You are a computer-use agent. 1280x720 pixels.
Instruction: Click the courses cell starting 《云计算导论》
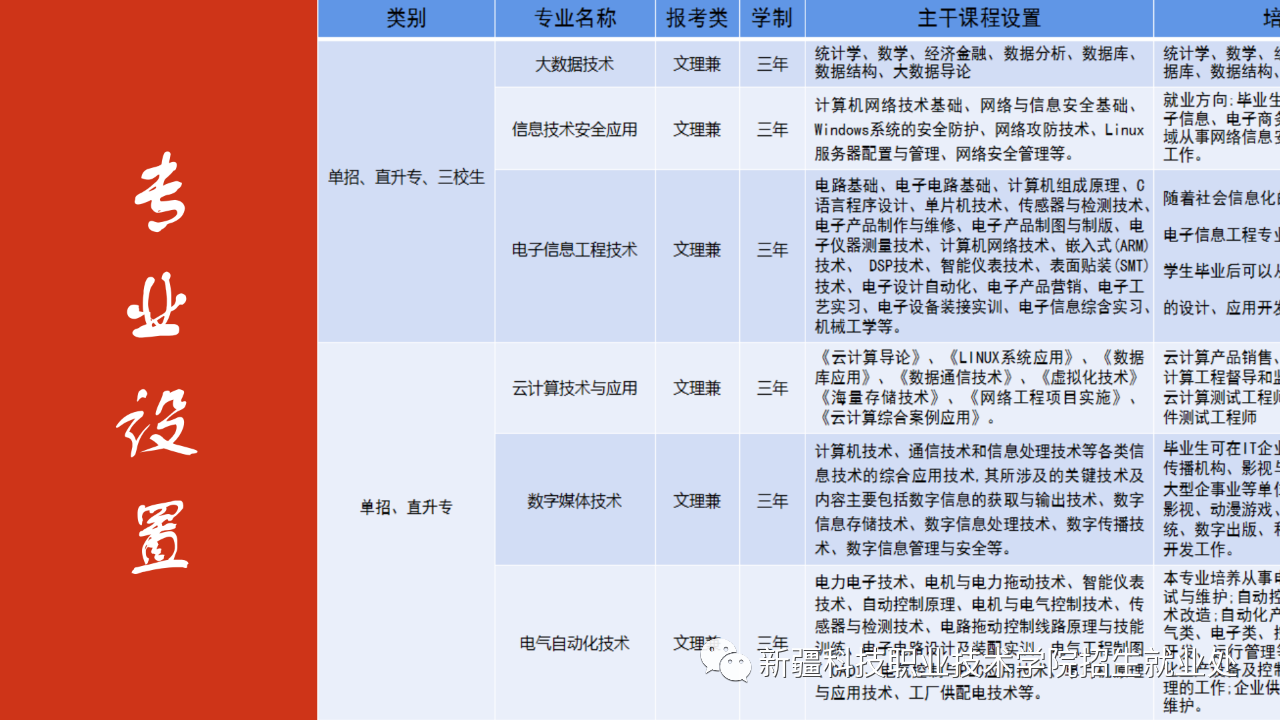pyautogui.click(x=979, y=388)
